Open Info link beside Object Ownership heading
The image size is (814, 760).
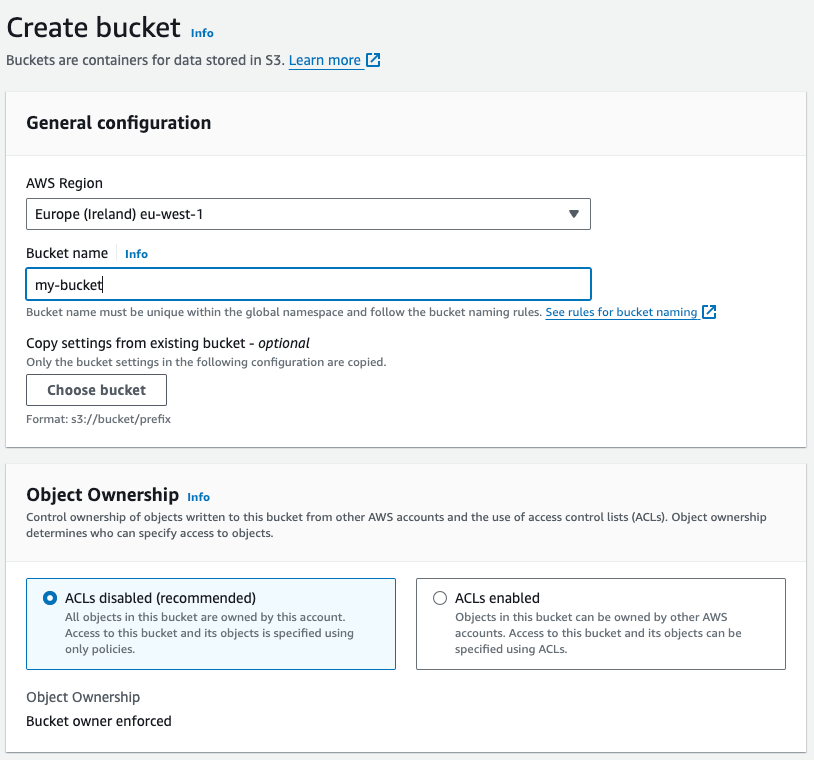tap(199, 497)
